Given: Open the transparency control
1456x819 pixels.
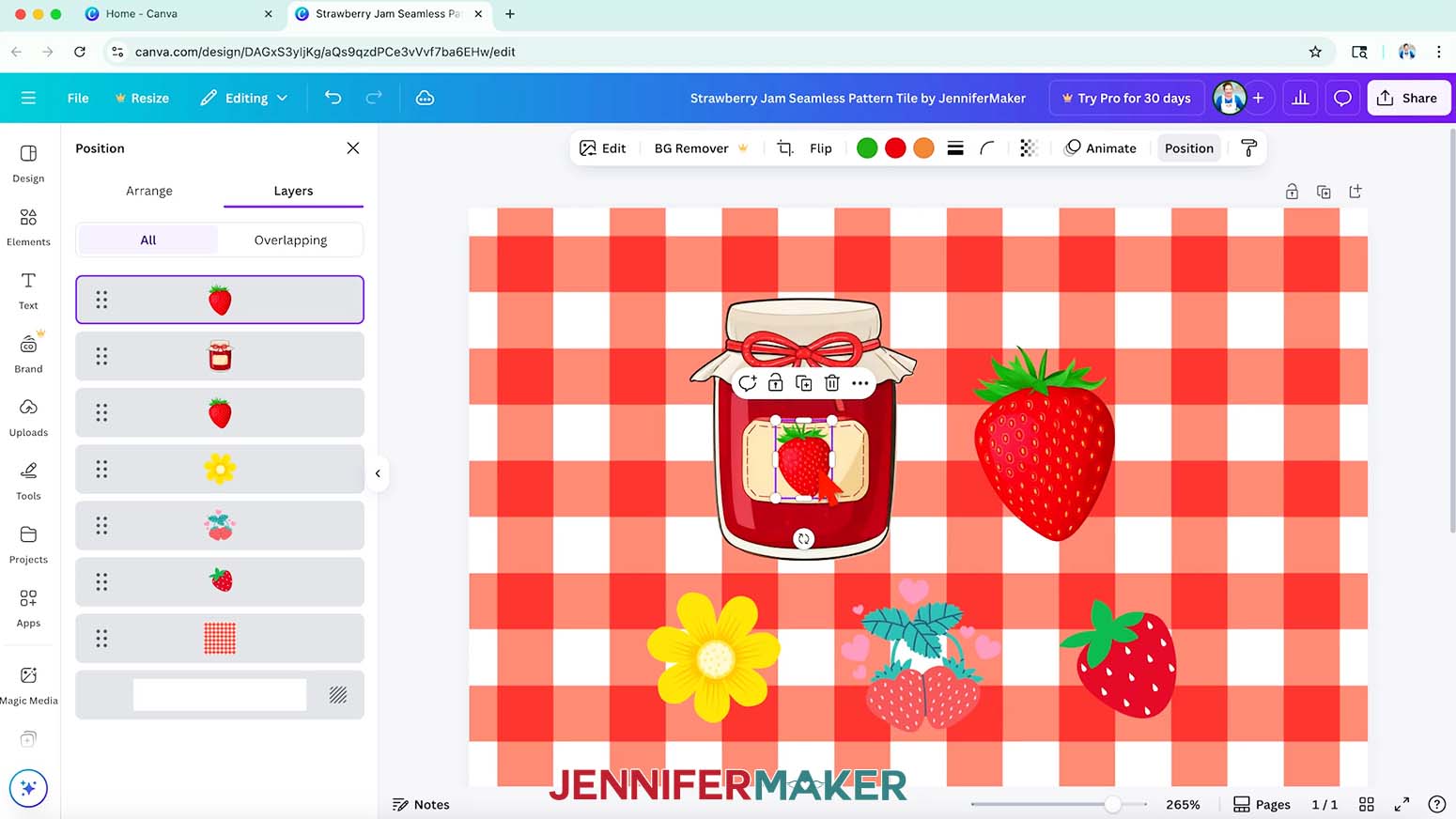Looking at the screenshot, I should point(1029,148).
